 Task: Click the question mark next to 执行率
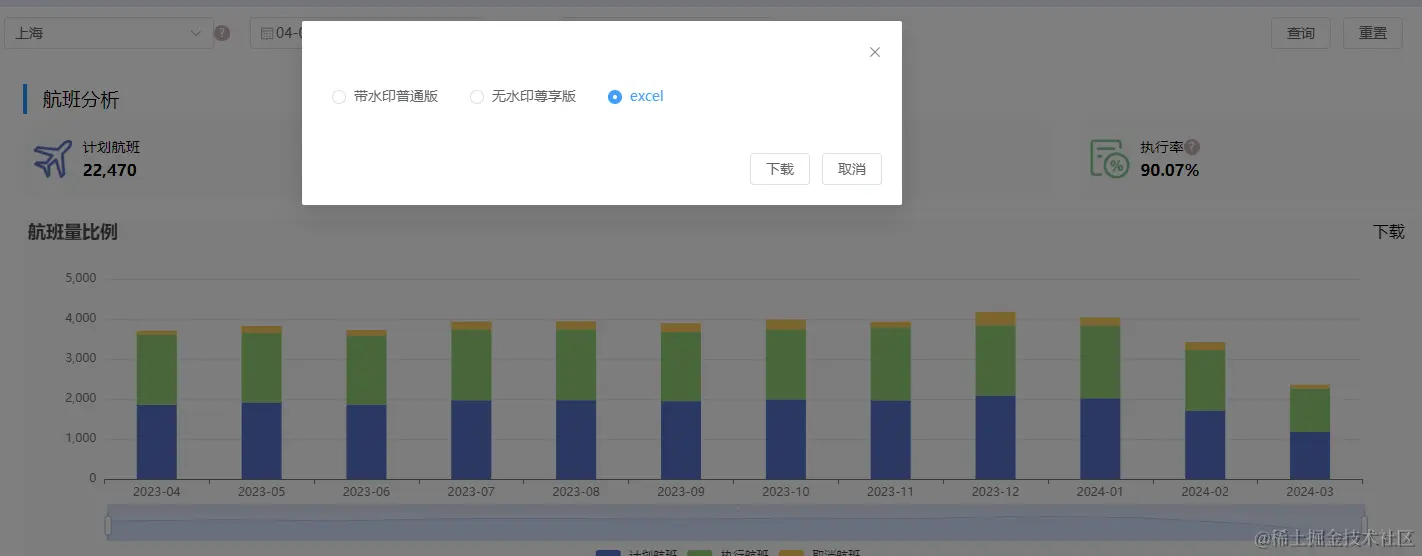(1192, 147)
